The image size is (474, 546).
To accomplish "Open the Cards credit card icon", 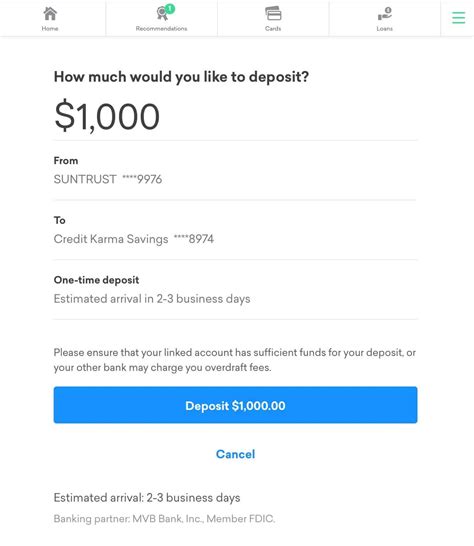I will pos(273,14).
